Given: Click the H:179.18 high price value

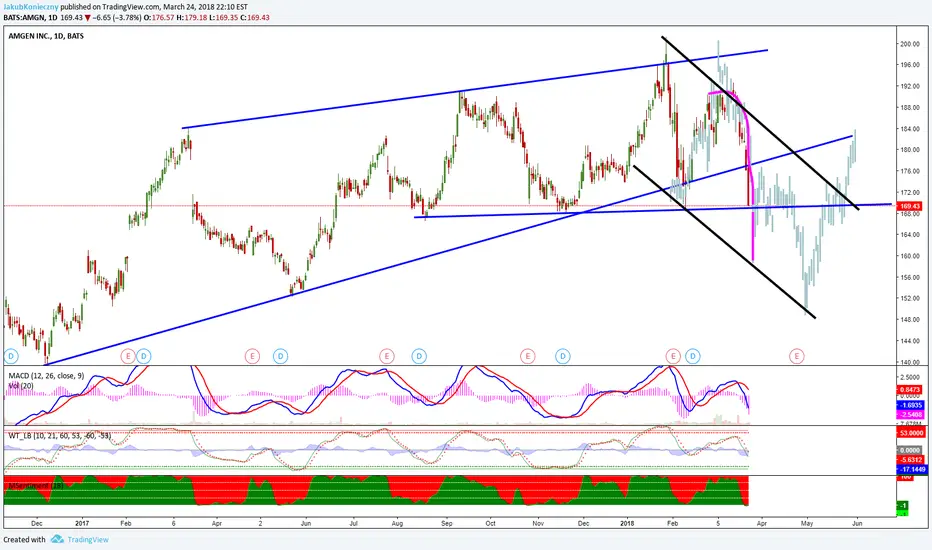Looking at the screenshot, I should coord(192,18).
